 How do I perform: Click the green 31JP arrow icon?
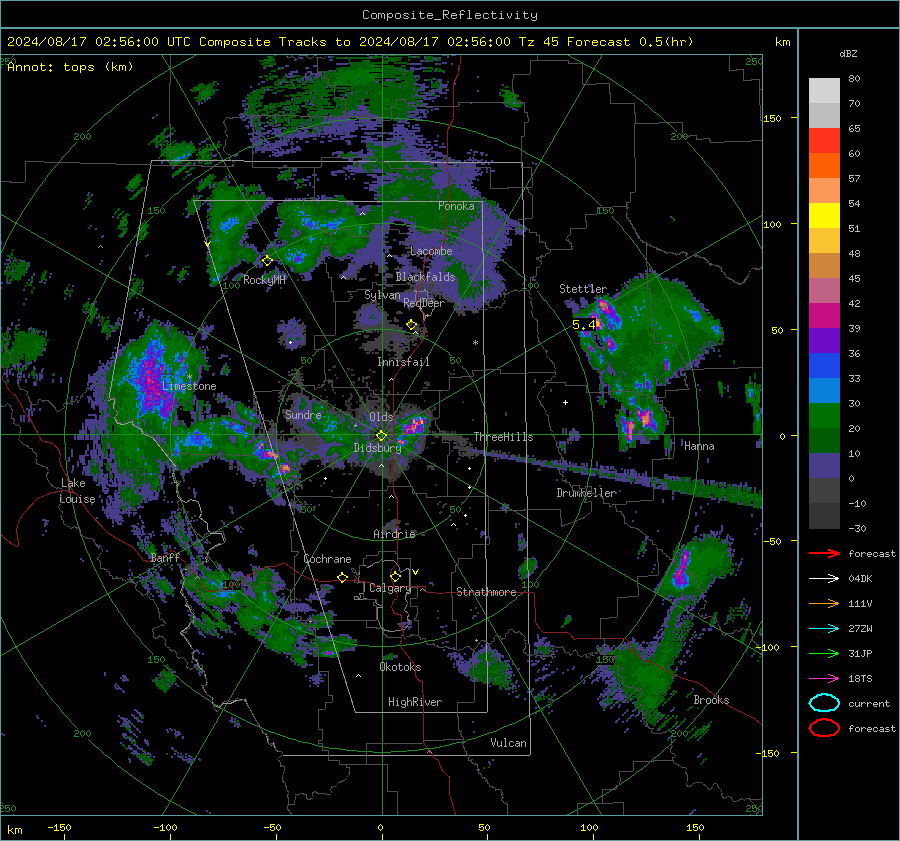[824, 653]
